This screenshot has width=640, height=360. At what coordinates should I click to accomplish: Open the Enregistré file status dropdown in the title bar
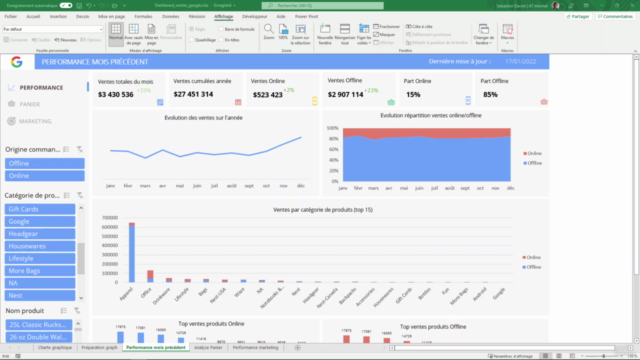pos(234,6)
